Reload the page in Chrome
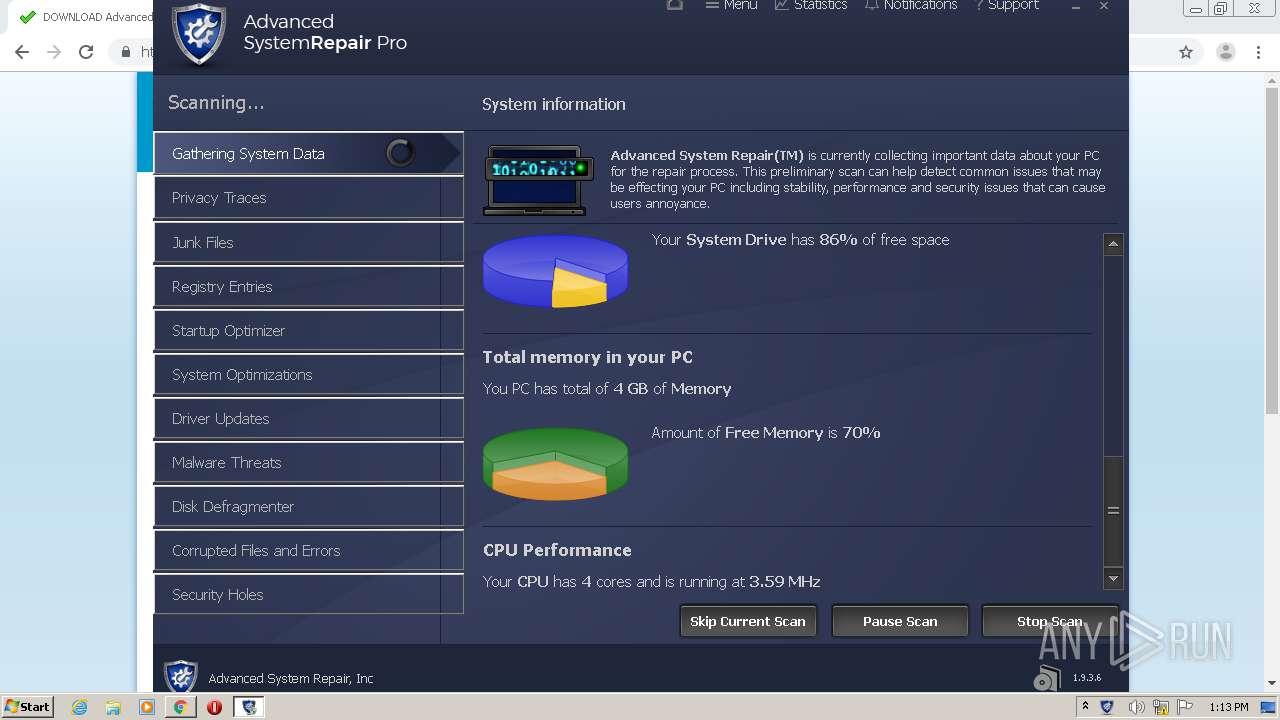Viewport: 1280px width, 720px height. coord(86,52)
